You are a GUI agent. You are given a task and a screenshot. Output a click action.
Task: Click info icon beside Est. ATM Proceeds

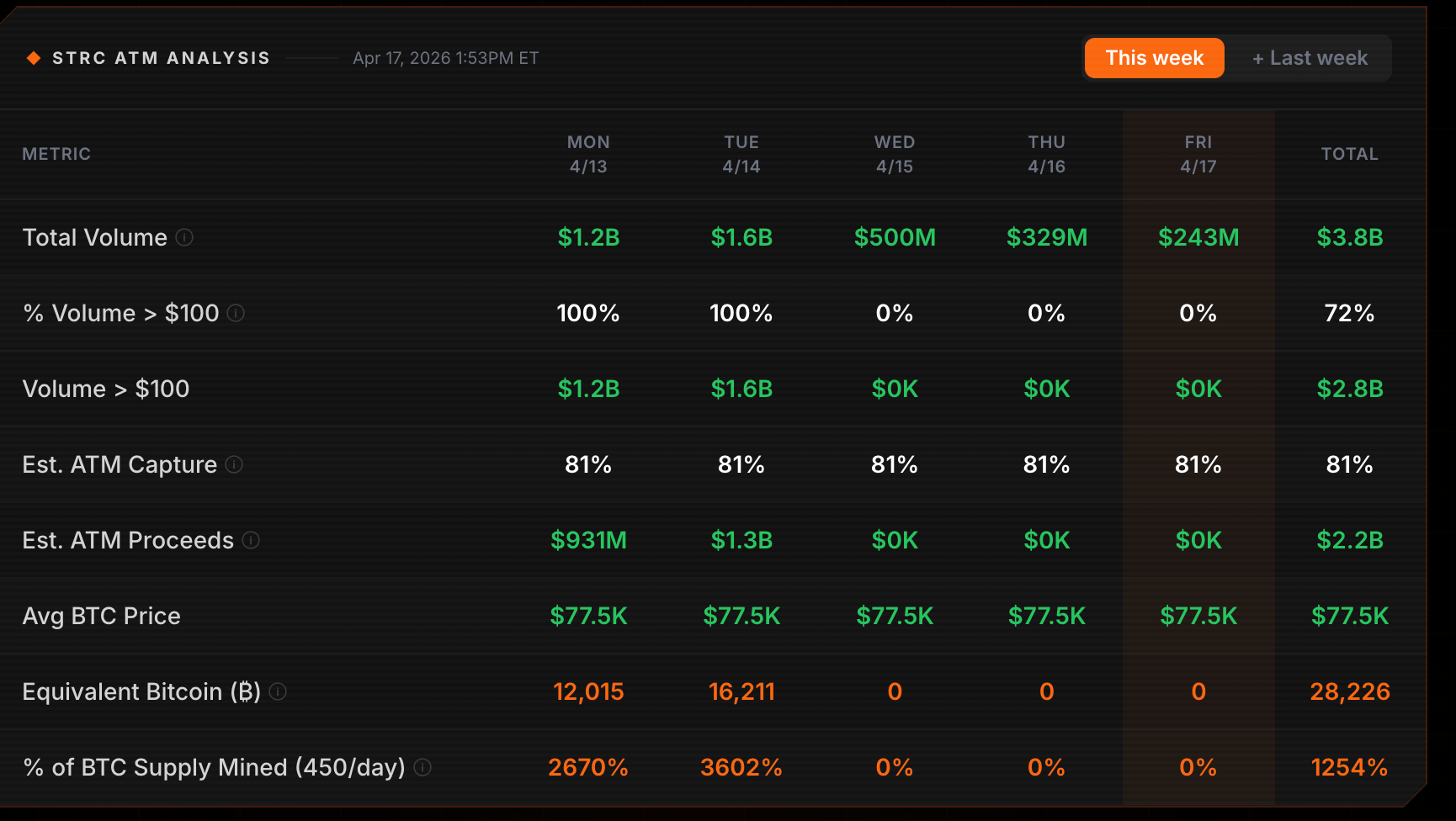[x=251, y=540]
